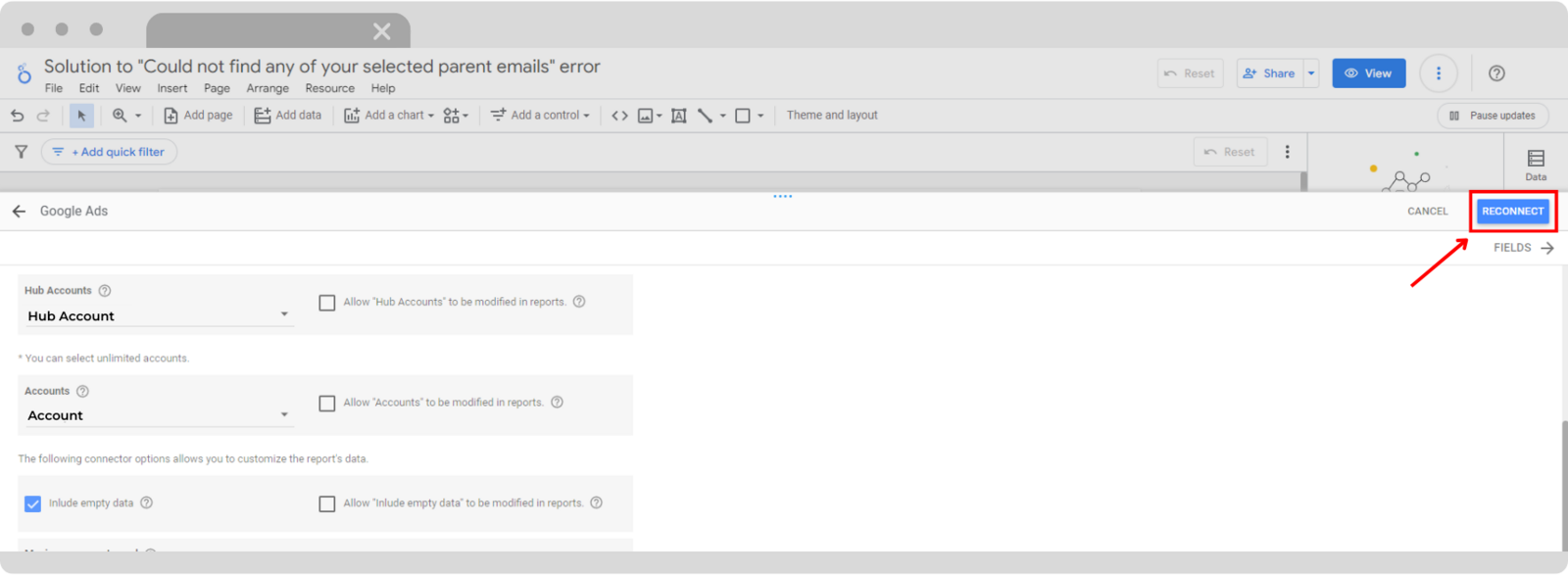Undo the last action
Screen dimensions: 1568x575
click(18, 116)
